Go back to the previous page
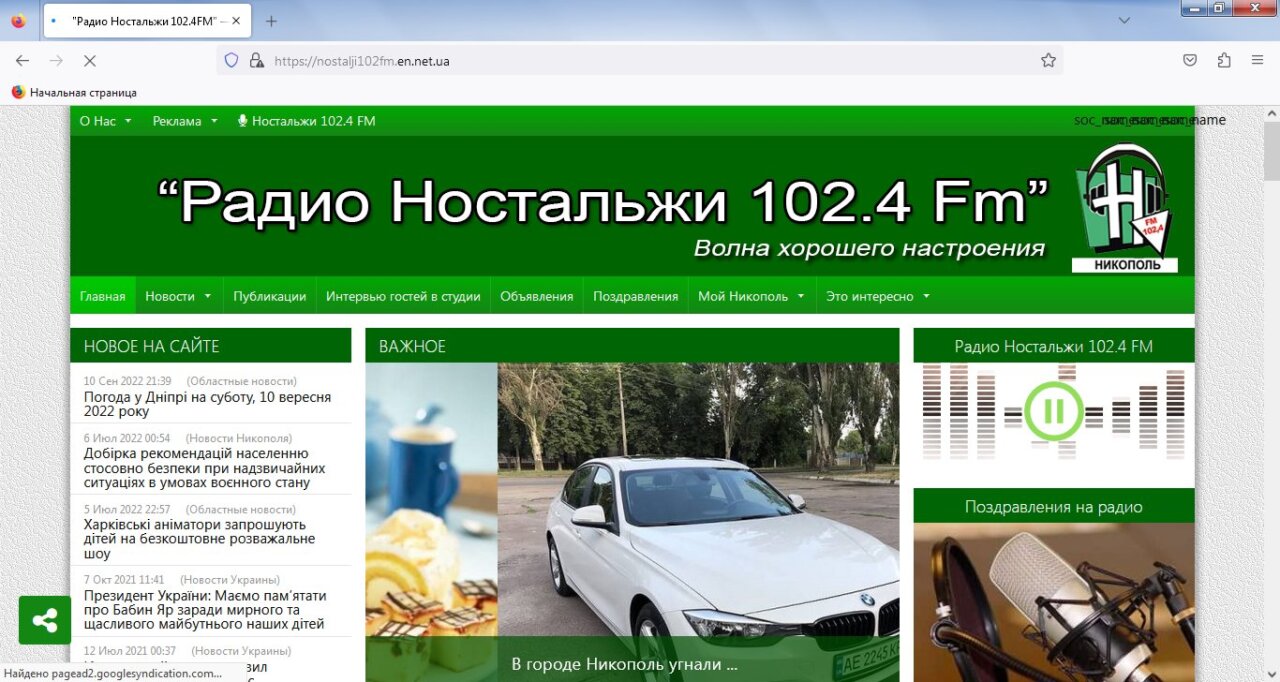 [x=22, y=61]
